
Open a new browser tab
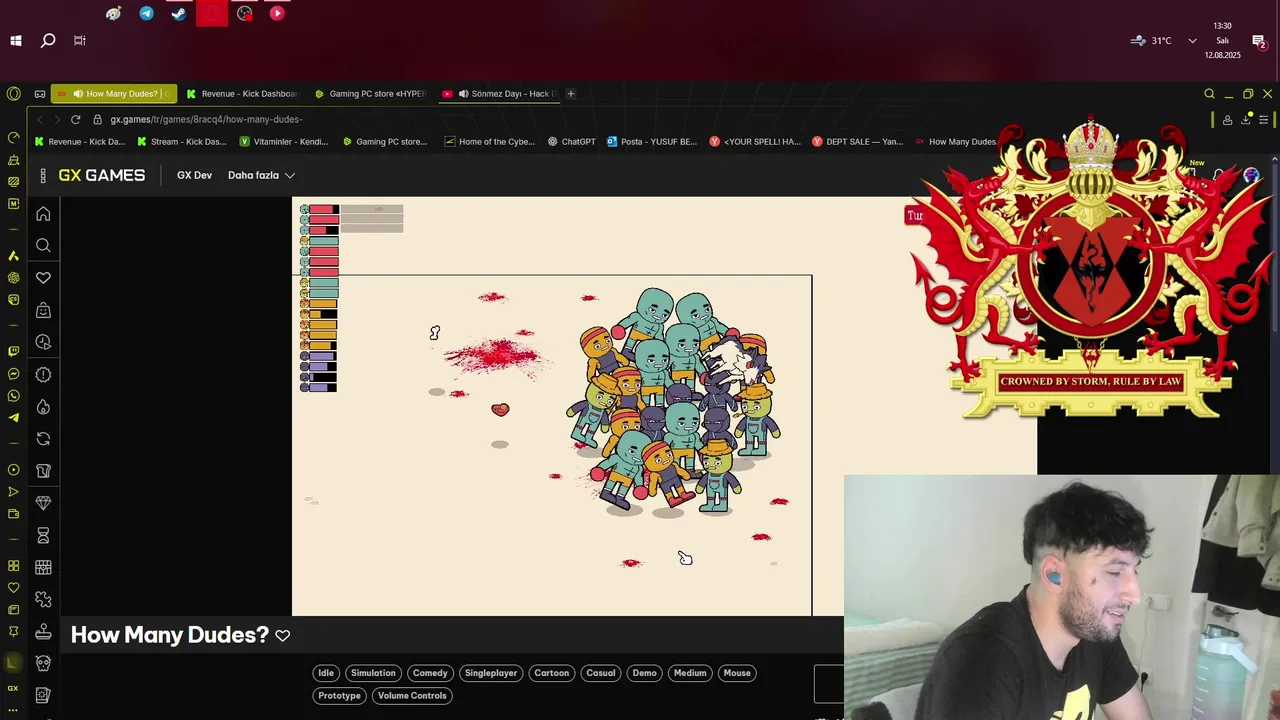[x=571, y=94]
